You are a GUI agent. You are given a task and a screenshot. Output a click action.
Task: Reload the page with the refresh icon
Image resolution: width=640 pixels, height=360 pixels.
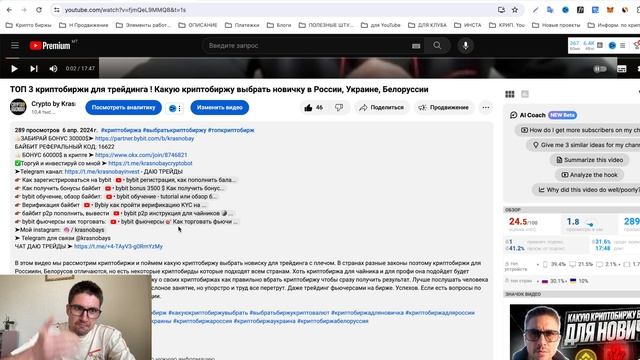click(39, 10)
